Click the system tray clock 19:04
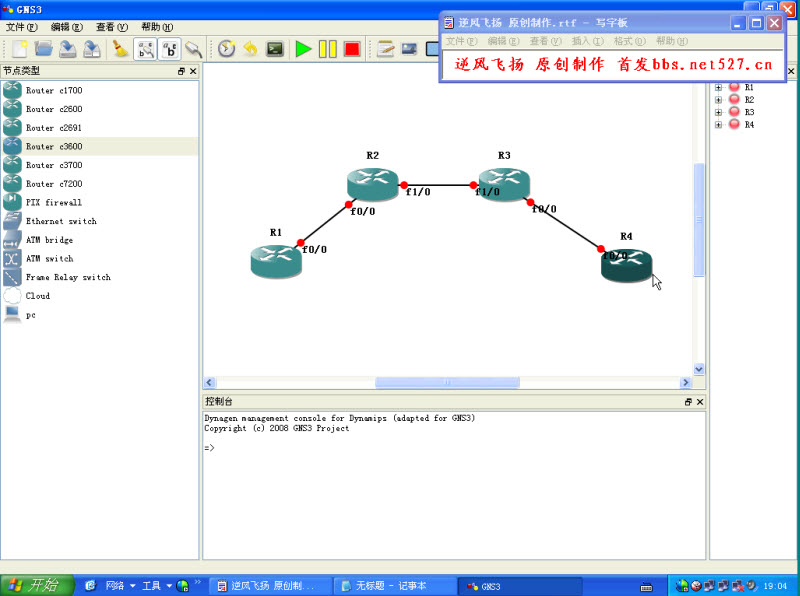The height and width of the screenshot is (596, 800). coord(775,586)
